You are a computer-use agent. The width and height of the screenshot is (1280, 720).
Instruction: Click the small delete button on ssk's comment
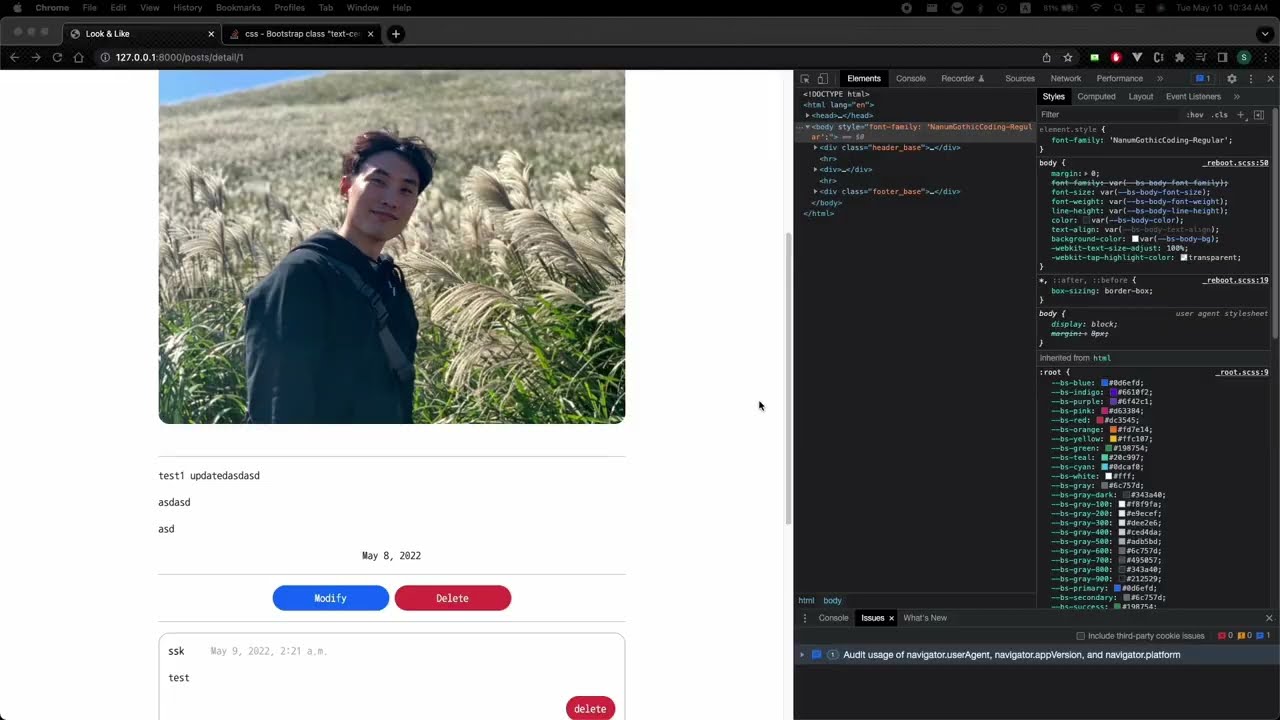(x=590, y=709)
